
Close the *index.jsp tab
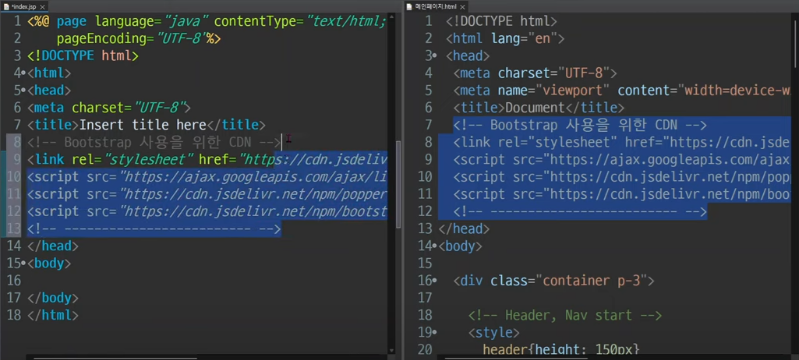click(x=42, y=8)
